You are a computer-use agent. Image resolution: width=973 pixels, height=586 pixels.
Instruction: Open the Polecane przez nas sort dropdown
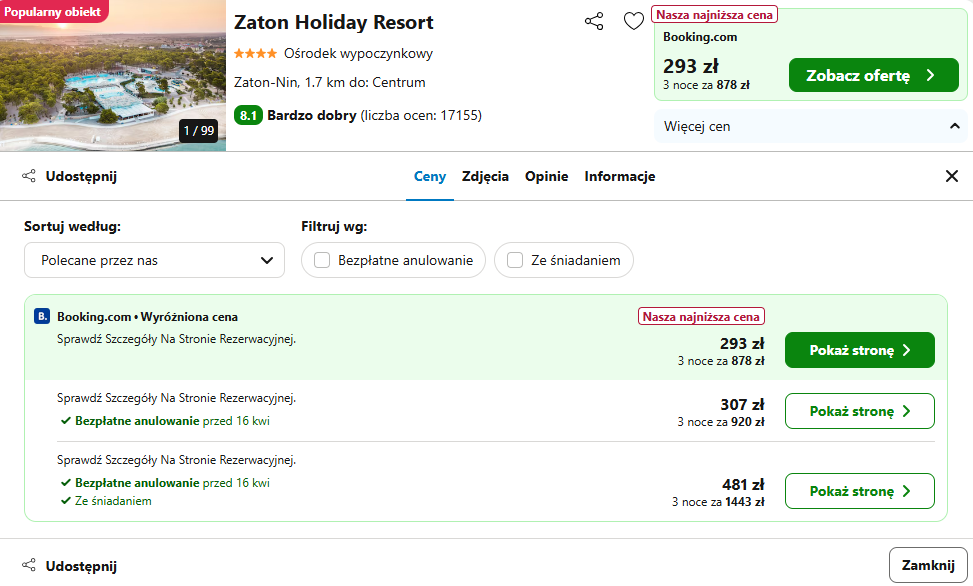point(155,260)
